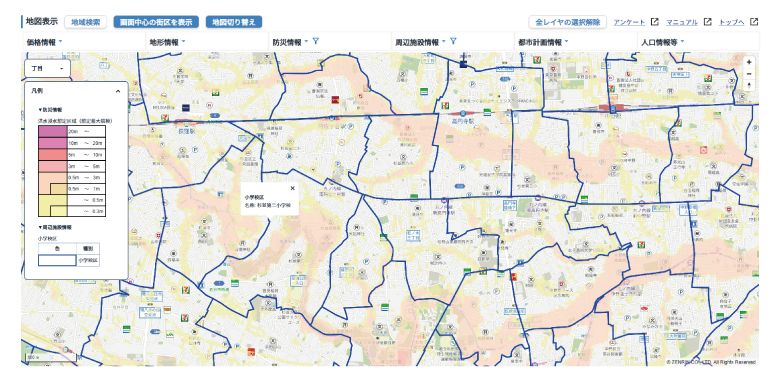Collapse the ▼周辺施設情報 legend section
The height and width of the screenshot is (380, 780).
click(x=55, y=227)
